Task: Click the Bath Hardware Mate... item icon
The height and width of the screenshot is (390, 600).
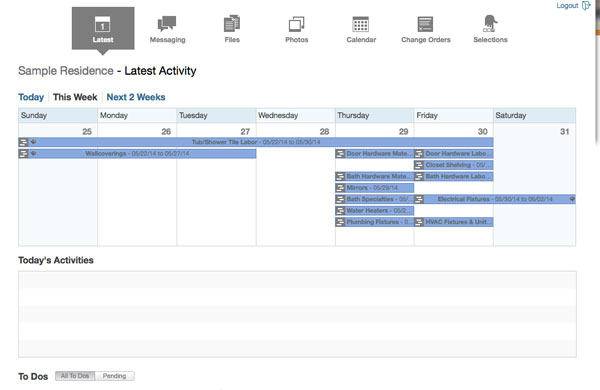Action: 340,176
